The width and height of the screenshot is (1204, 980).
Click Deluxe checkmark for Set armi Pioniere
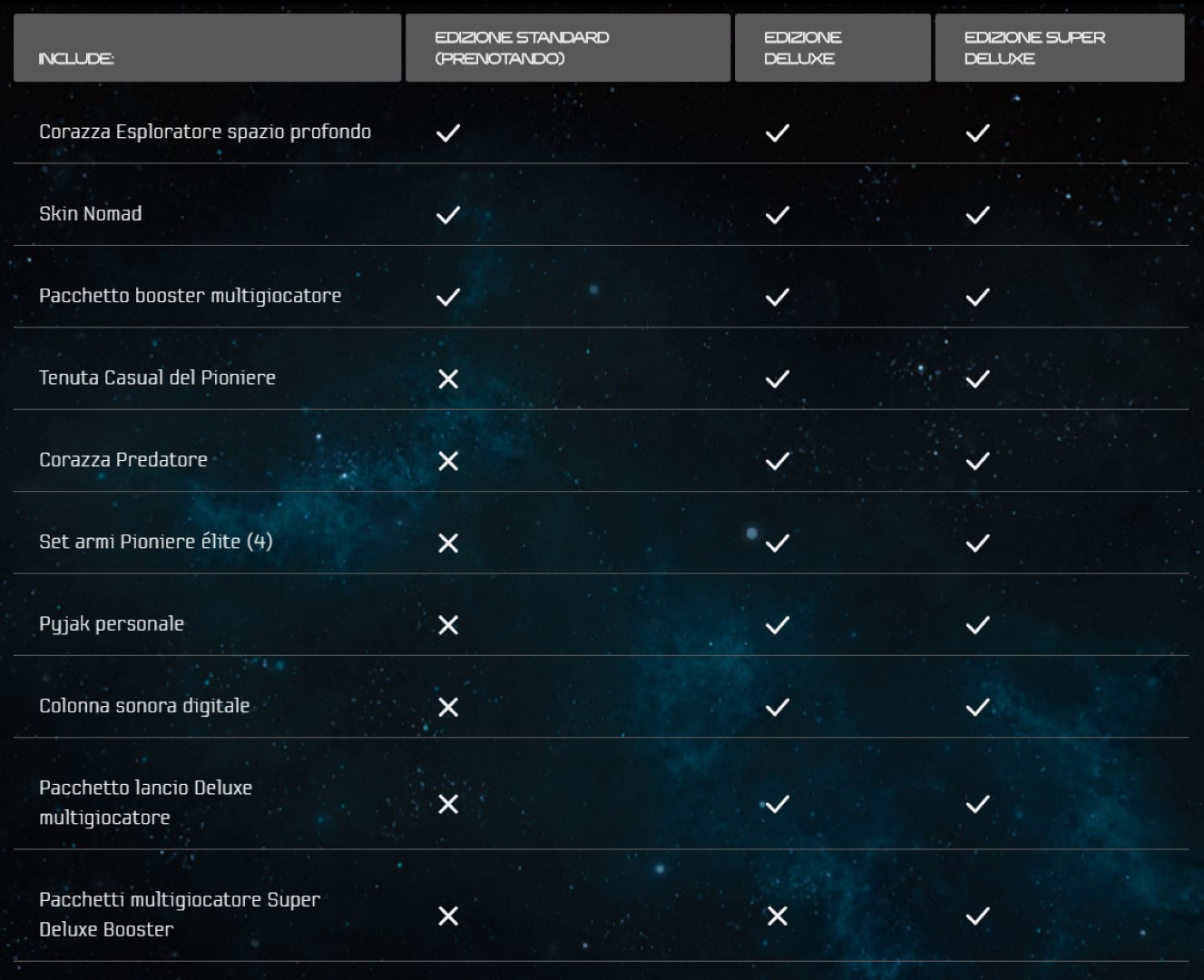point(778,543)
